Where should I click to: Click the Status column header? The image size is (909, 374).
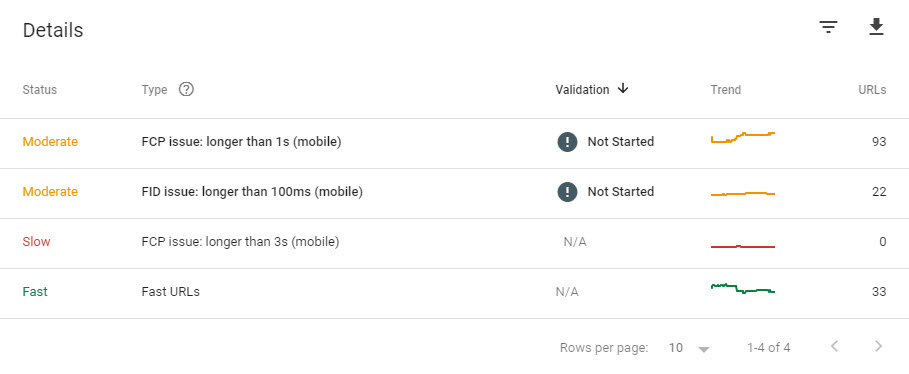click(39, 90)
